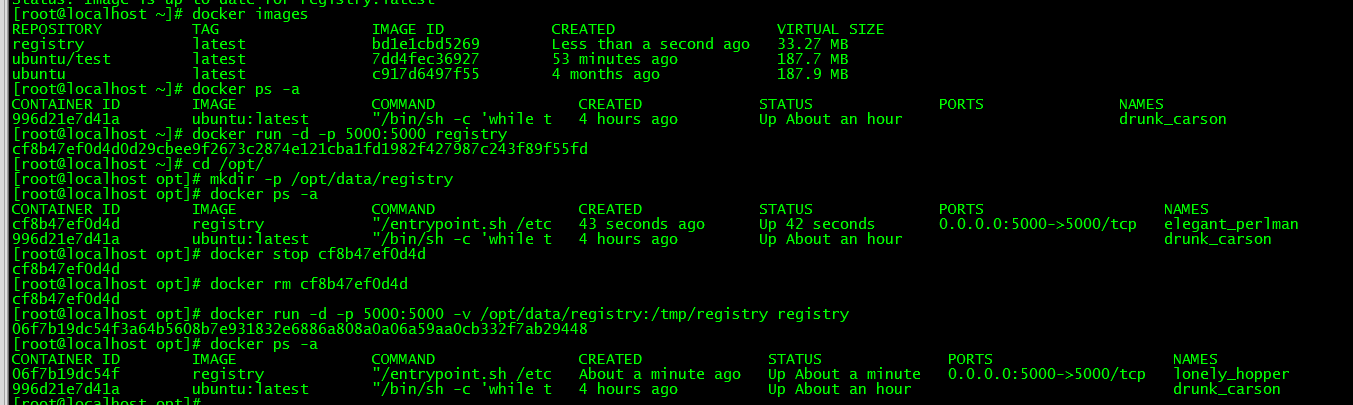
Task: Select port mapping in the elegant_perlman row
Action: (x=1038, y=224)
